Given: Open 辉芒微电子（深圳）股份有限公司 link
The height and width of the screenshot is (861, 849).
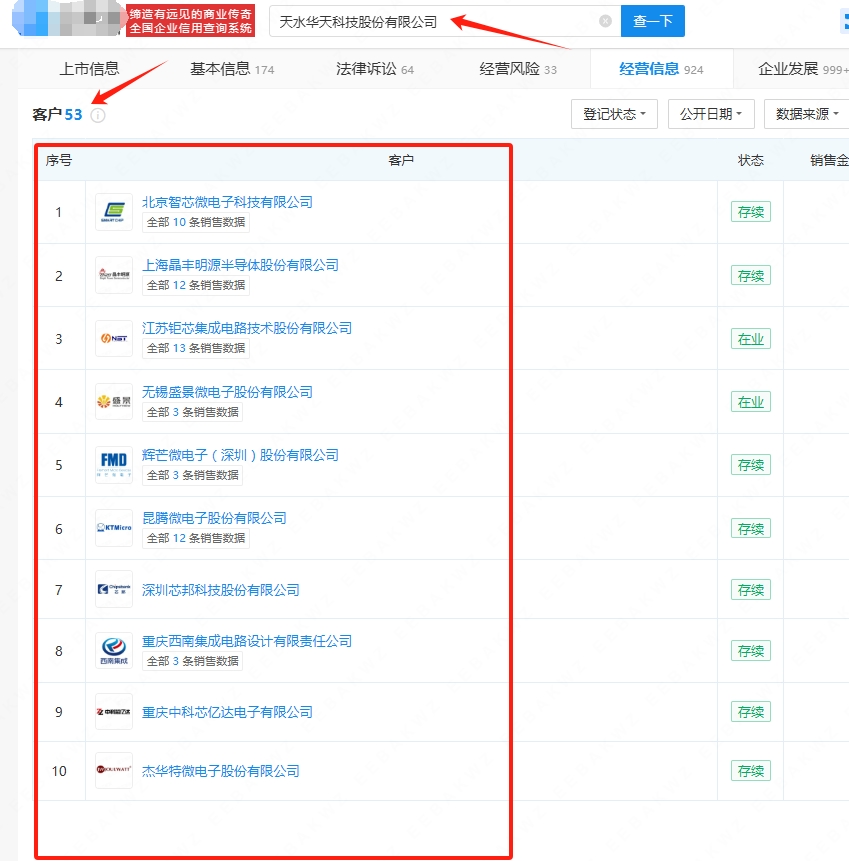Looking at the screenshot, I should pyautogui.click(x=240, y=455).
